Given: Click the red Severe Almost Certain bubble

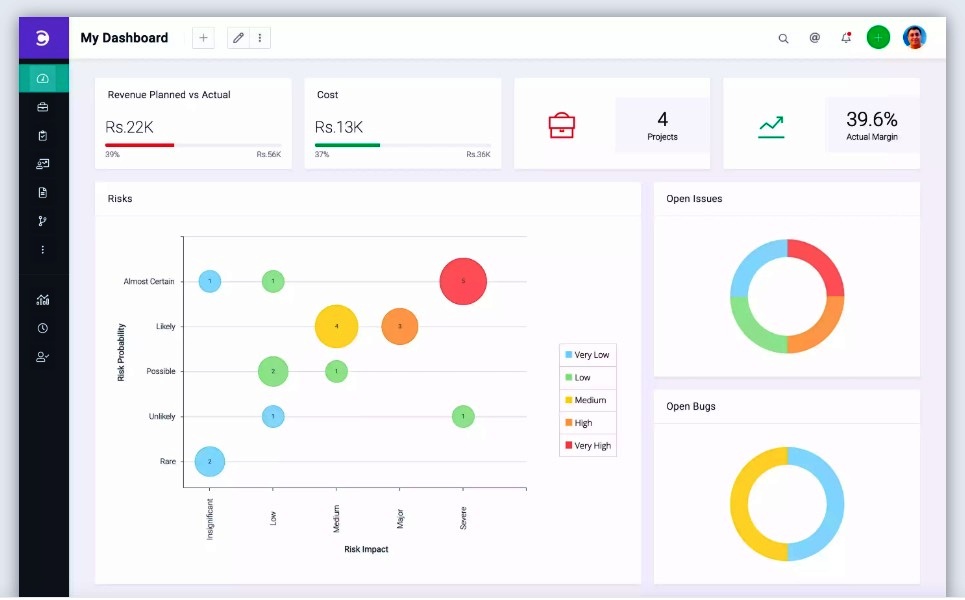Looking at the screenshot, I should tap(463, 281).
